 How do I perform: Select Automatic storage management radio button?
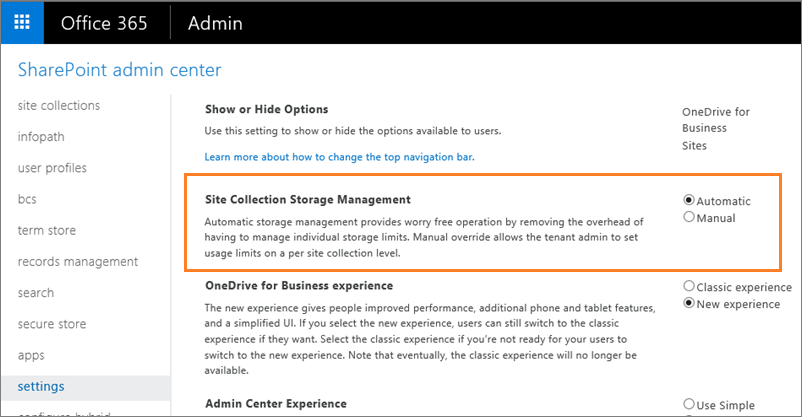tap(689, 200)
